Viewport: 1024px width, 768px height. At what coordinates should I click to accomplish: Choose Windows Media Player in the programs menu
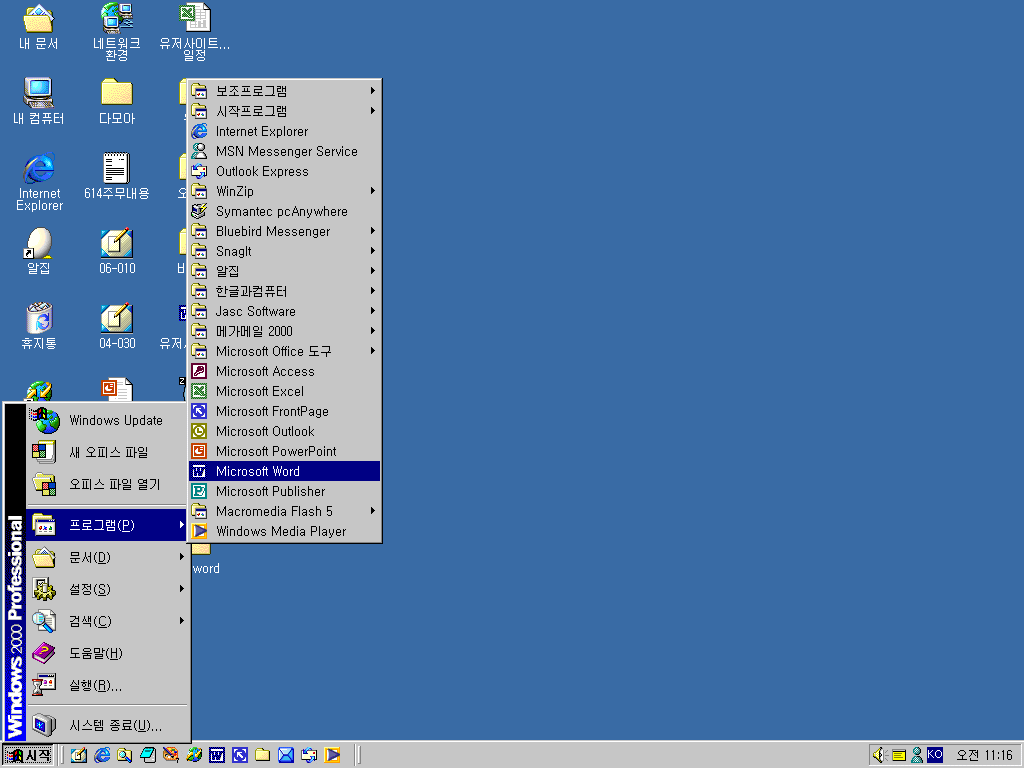tap(284, 532)
